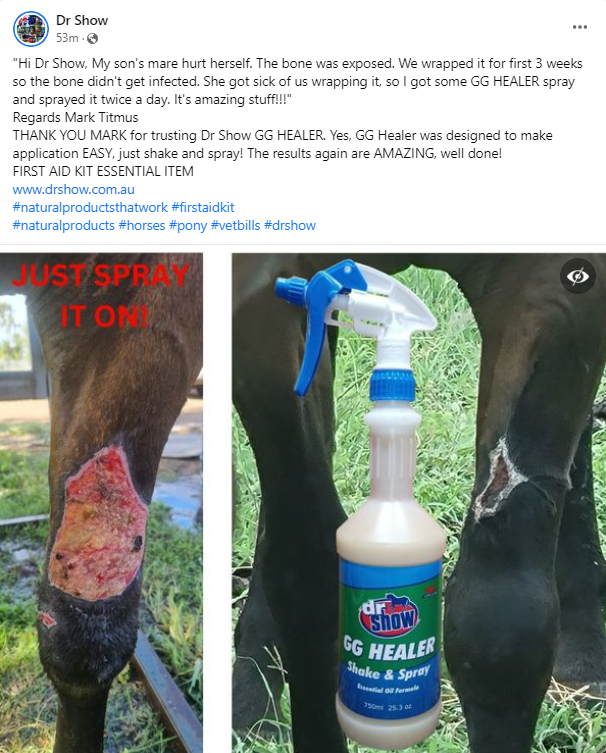Click the healed leg wound on right photo

[x=499, y=480]
